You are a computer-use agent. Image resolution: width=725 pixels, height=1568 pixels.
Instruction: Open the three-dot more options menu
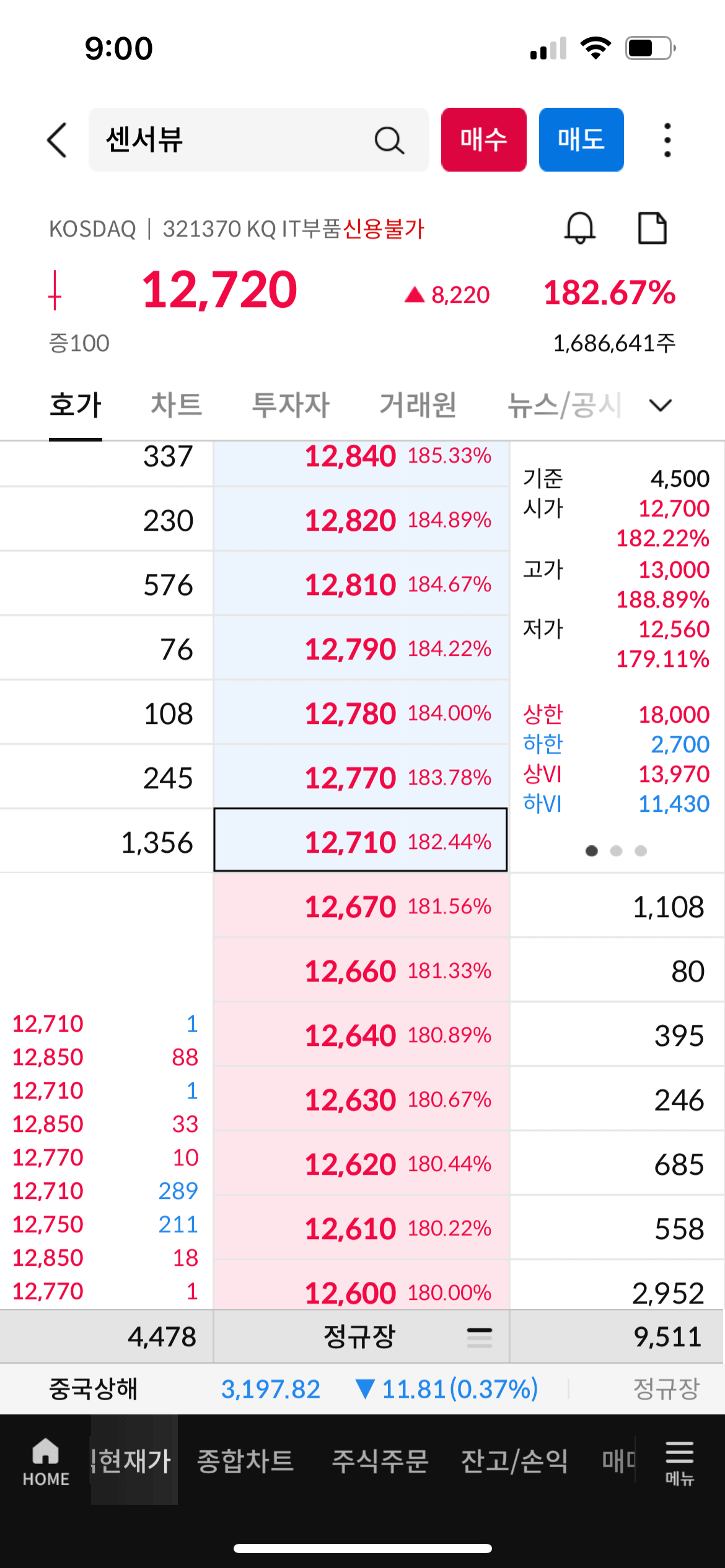[x=667, y=140]
